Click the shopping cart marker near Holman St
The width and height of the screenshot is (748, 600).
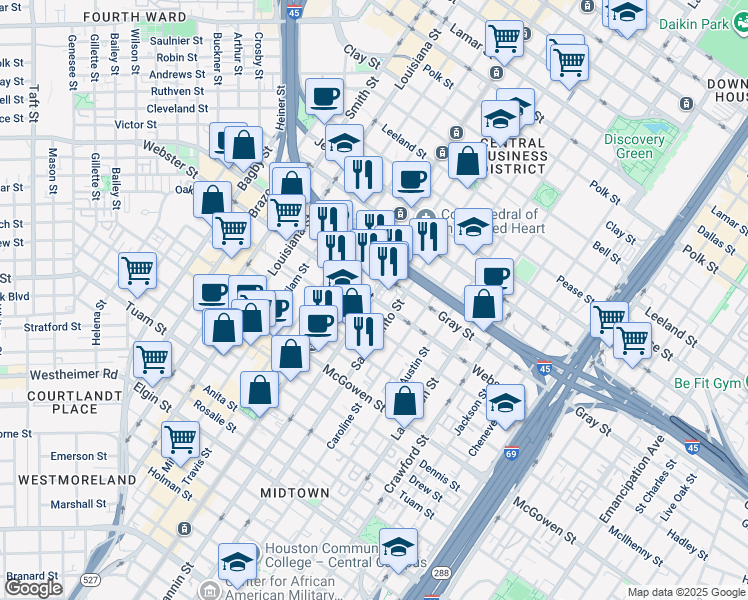180,438
